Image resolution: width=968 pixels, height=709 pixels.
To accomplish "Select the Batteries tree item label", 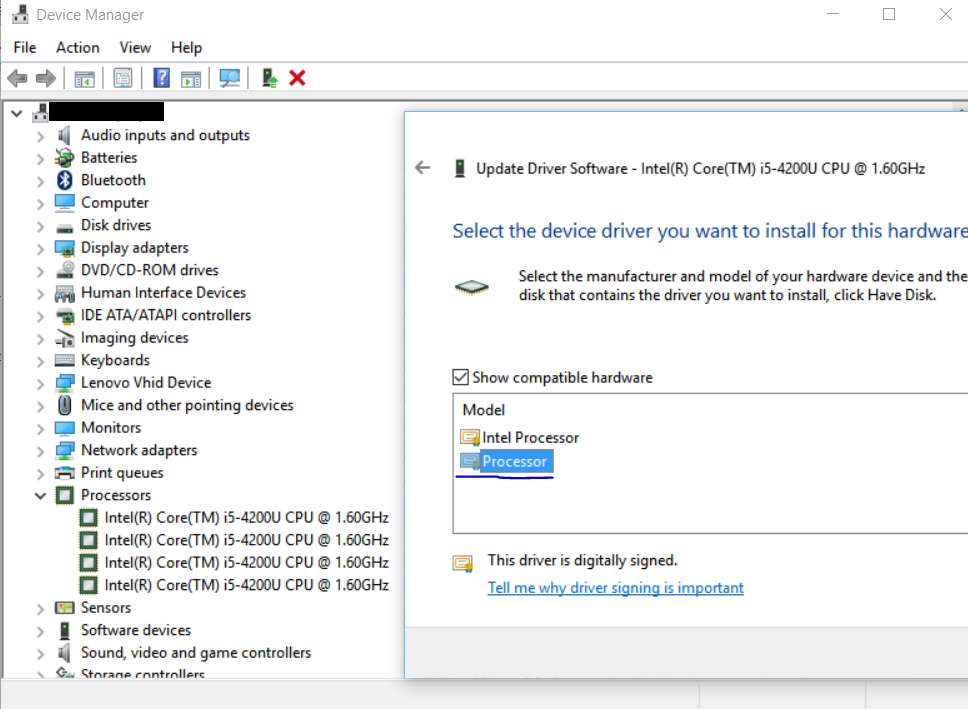I will tap(109, 157).
